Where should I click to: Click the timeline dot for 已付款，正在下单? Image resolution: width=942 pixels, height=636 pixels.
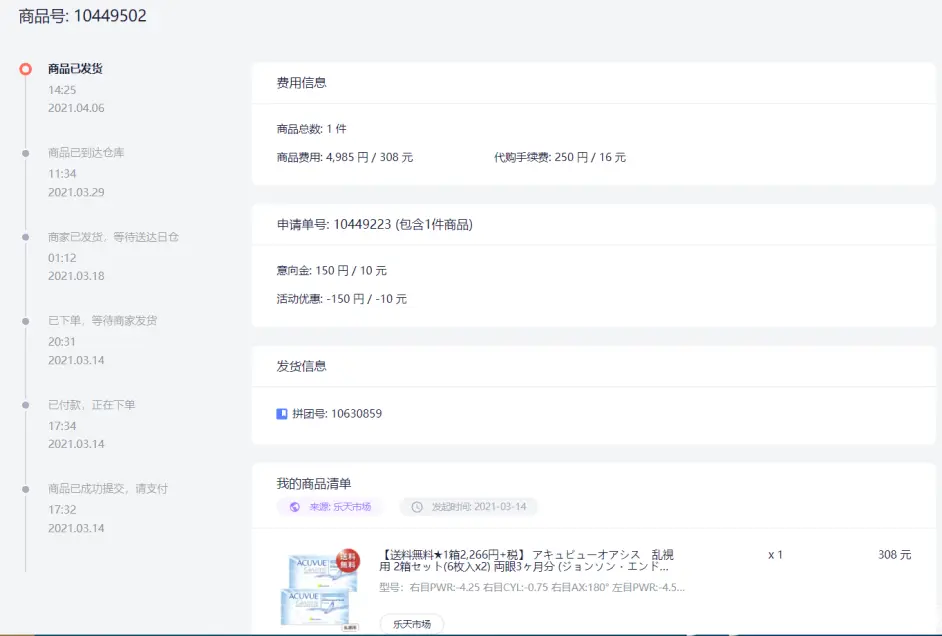pyautogui.click(x=25, y=405)
